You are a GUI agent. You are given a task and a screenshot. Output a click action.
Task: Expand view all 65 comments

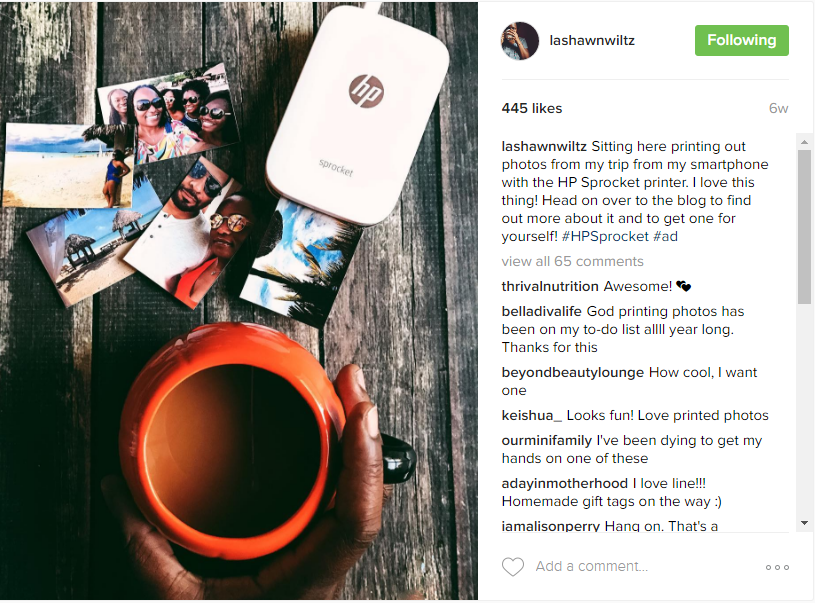[x=572, y=261]
